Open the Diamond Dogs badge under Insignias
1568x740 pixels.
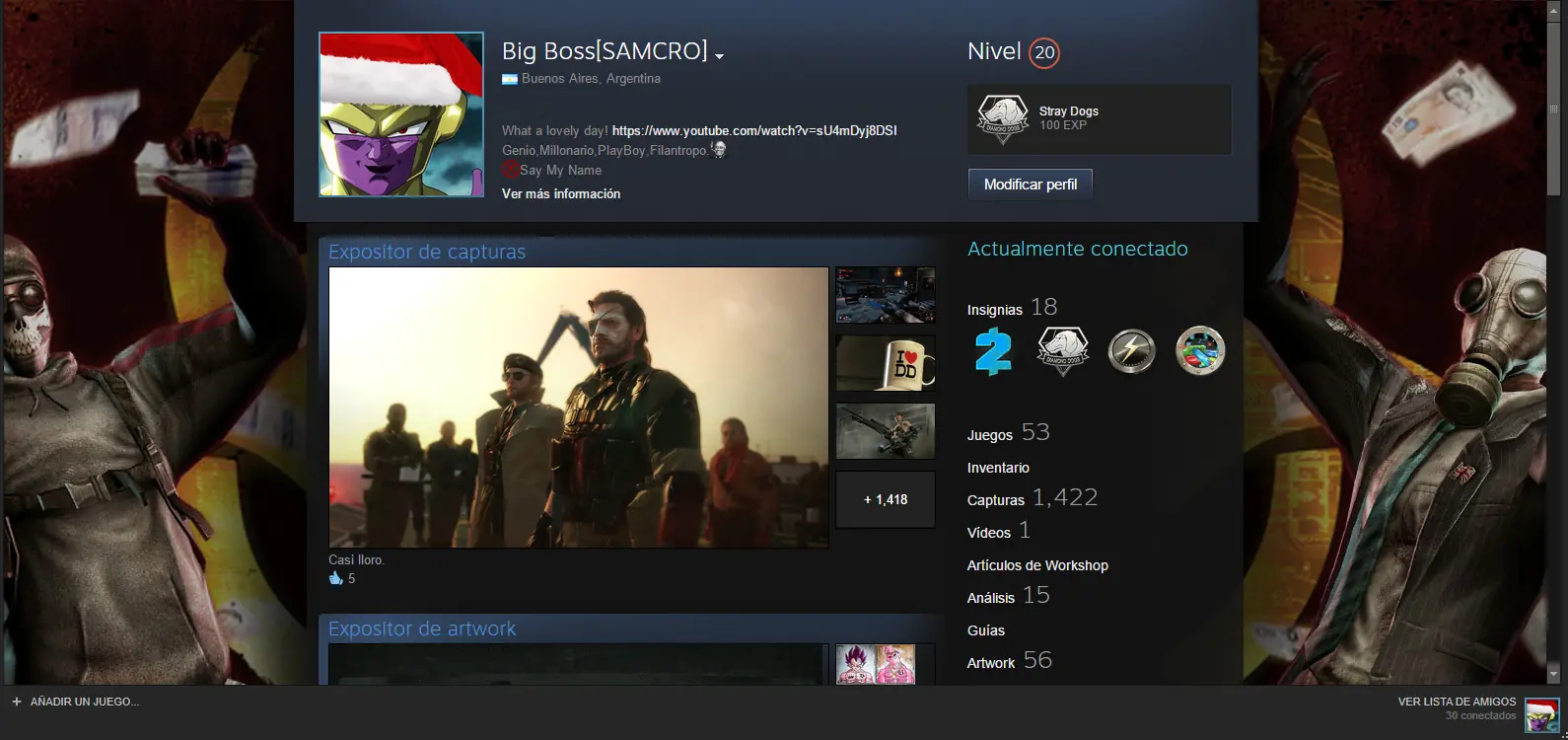click(x=1062, y=351)
